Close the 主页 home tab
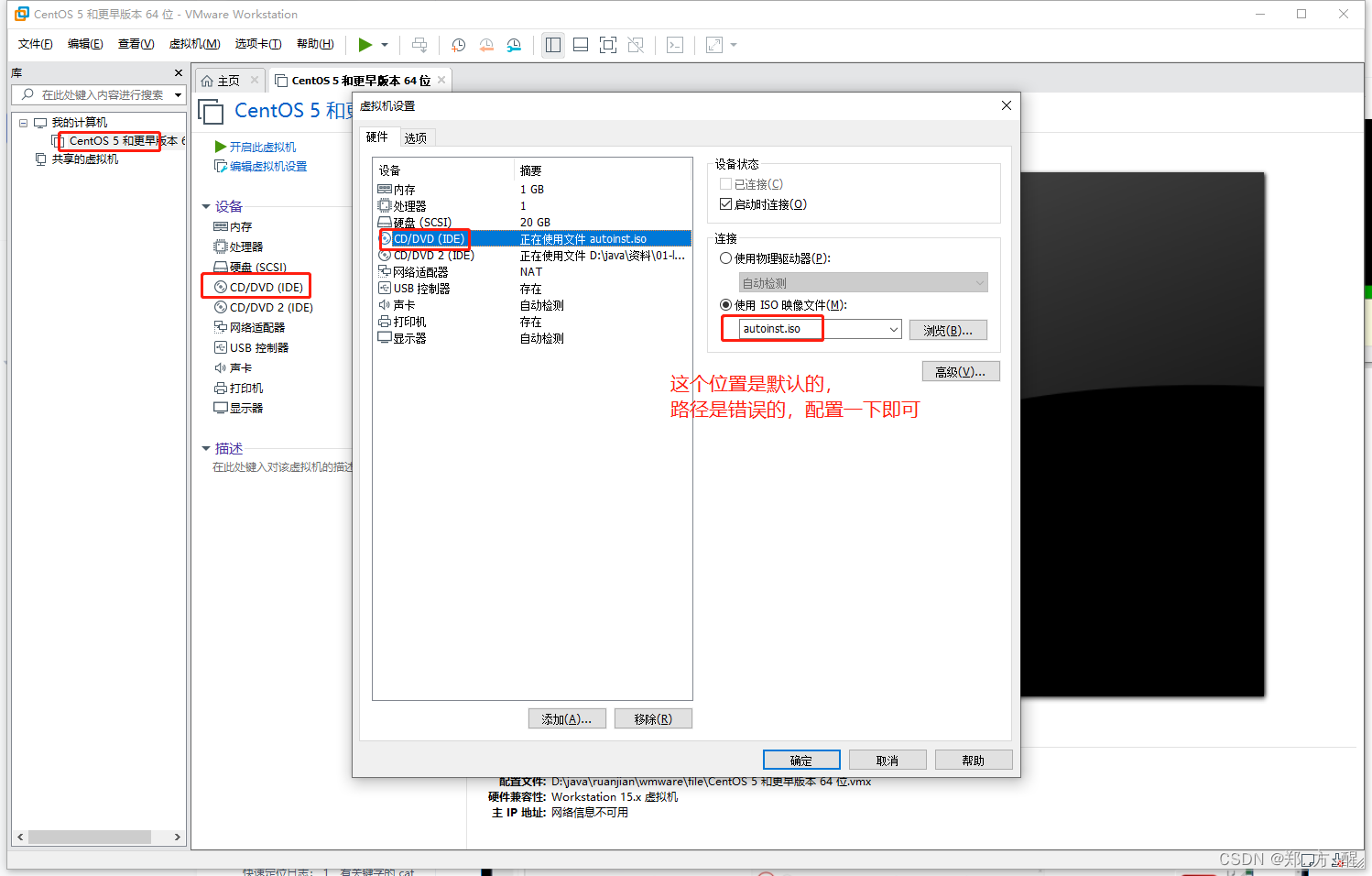Viewport: 1372px width, 876px height. pyautogui.click(x=255, y=80)
